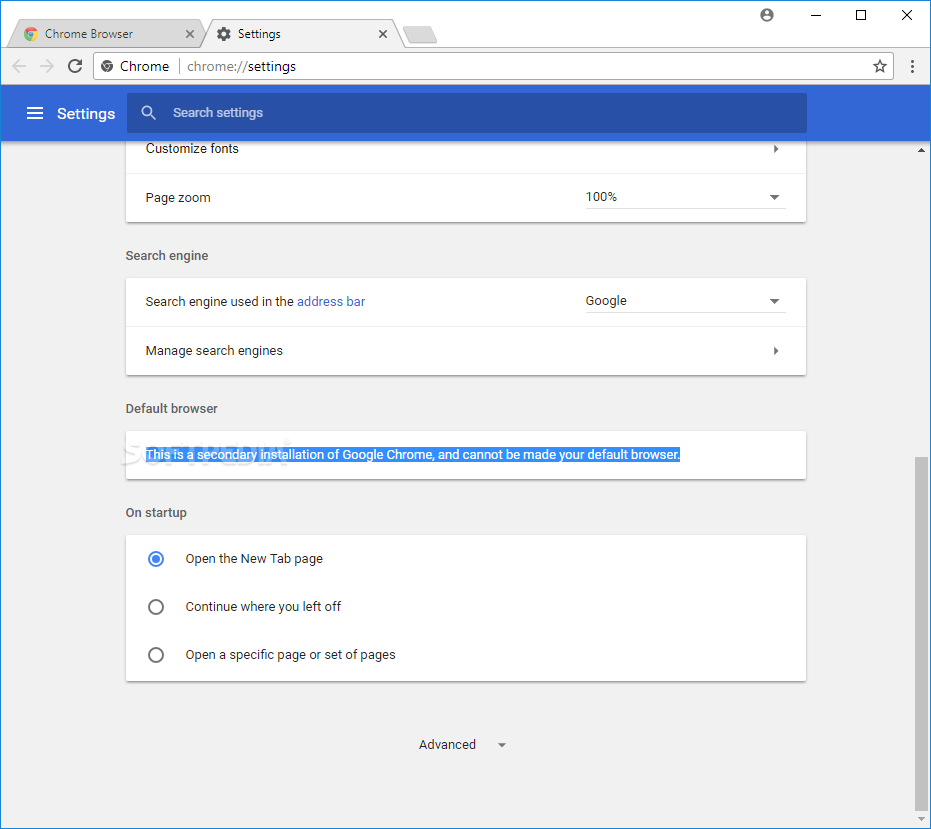Switch to the Settings tab

(303, 34)
